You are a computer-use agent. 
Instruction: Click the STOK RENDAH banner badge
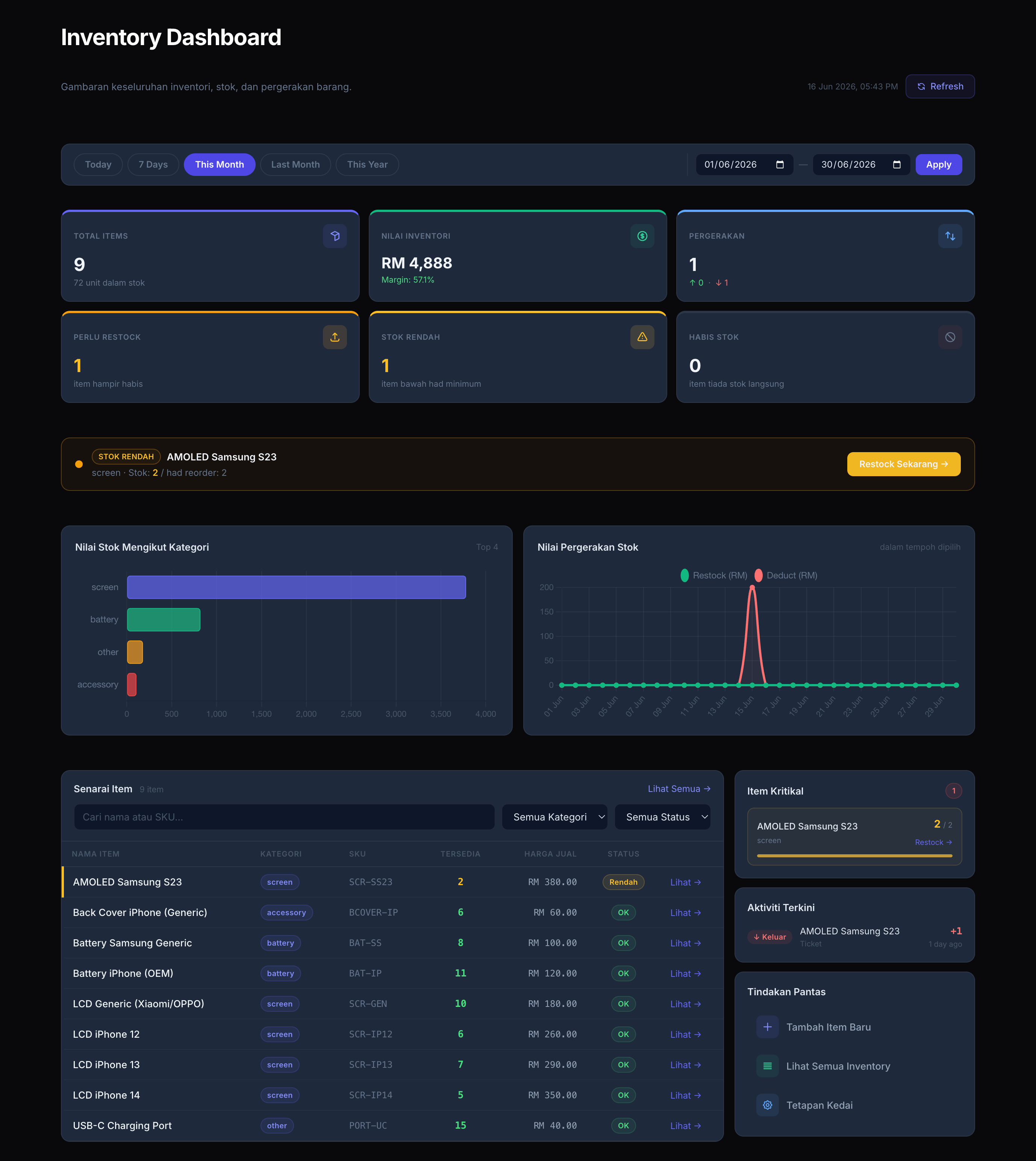coord(126,456)
